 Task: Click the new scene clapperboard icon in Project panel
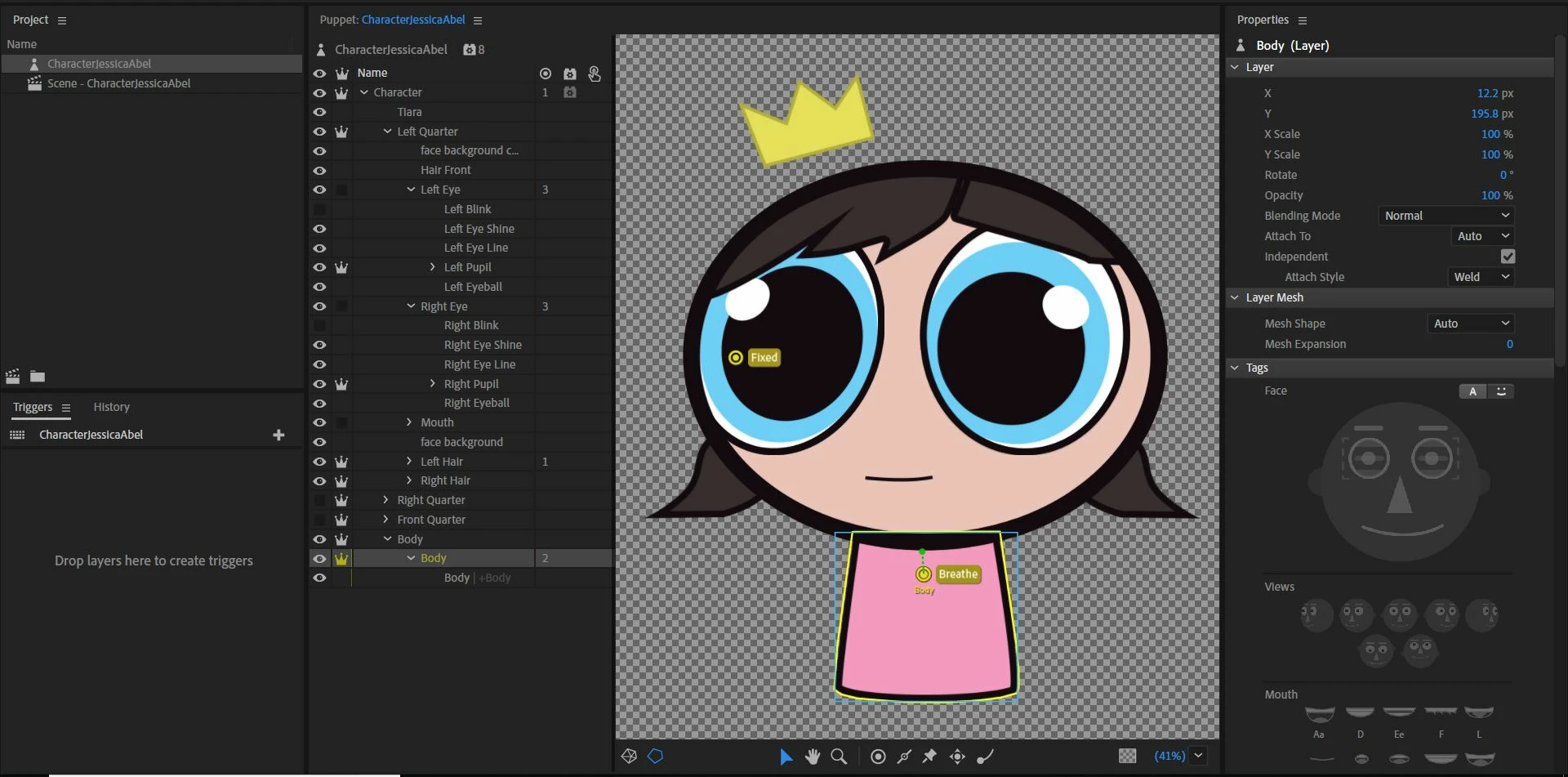point(12,376)
